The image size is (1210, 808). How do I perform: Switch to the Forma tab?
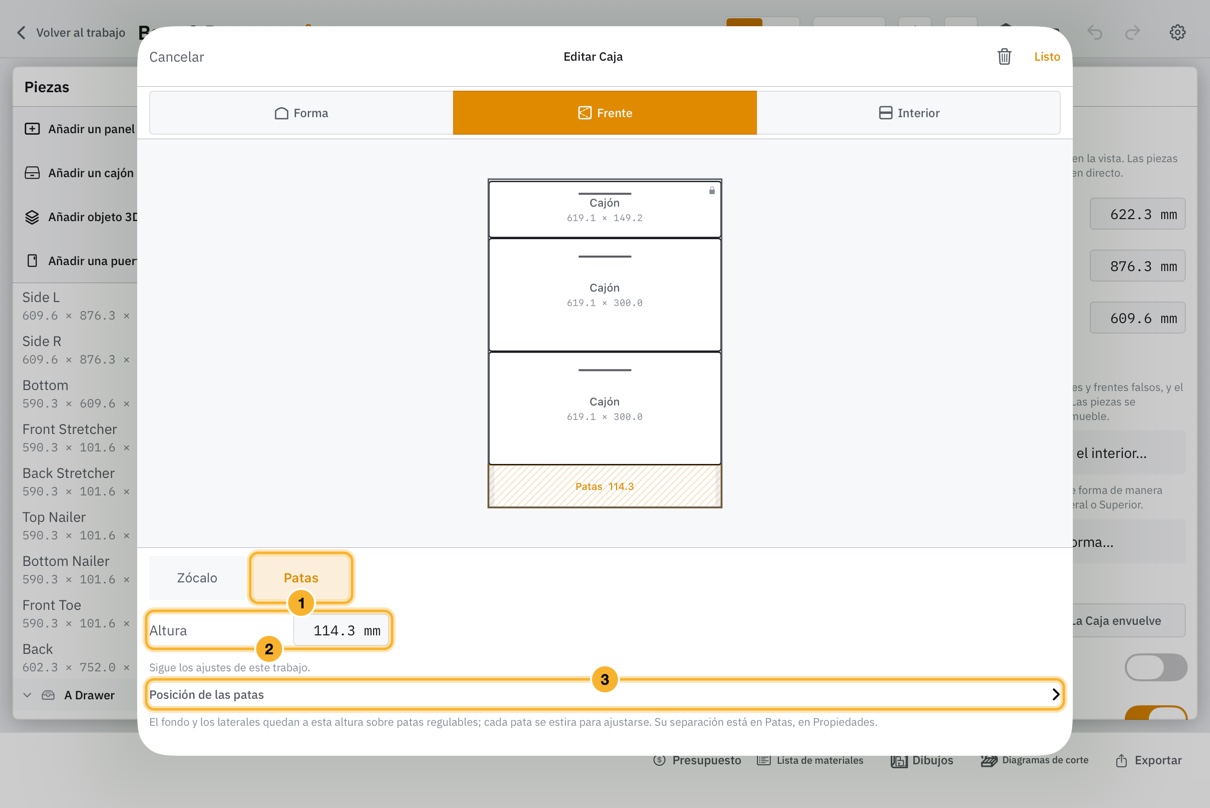(x=301, y=113)
